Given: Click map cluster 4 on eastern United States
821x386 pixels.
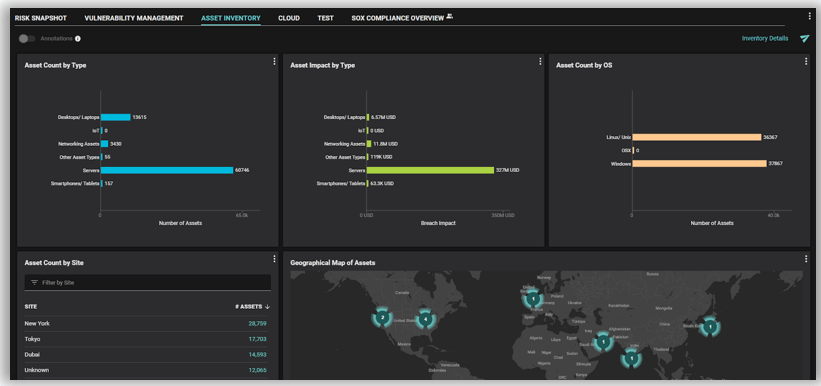Looking at the screenshot, I should (x=426, y=318).
